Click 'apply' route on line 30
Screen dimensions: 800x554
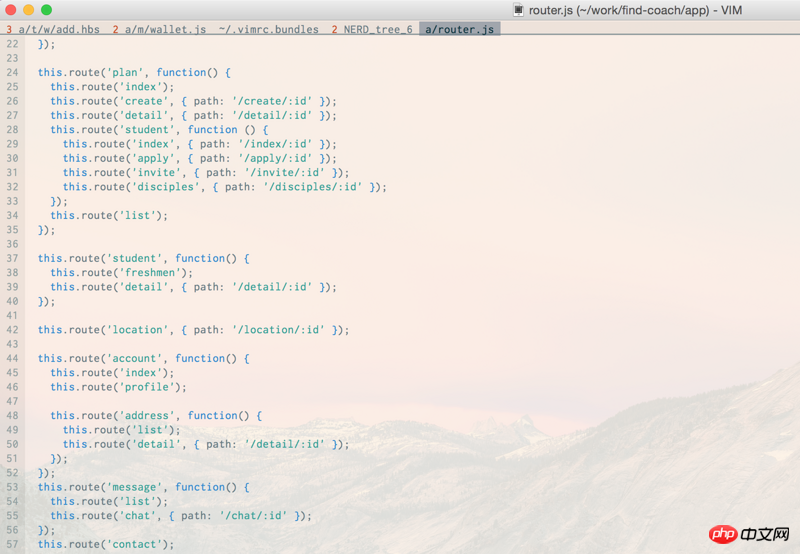tap(153, 158)
